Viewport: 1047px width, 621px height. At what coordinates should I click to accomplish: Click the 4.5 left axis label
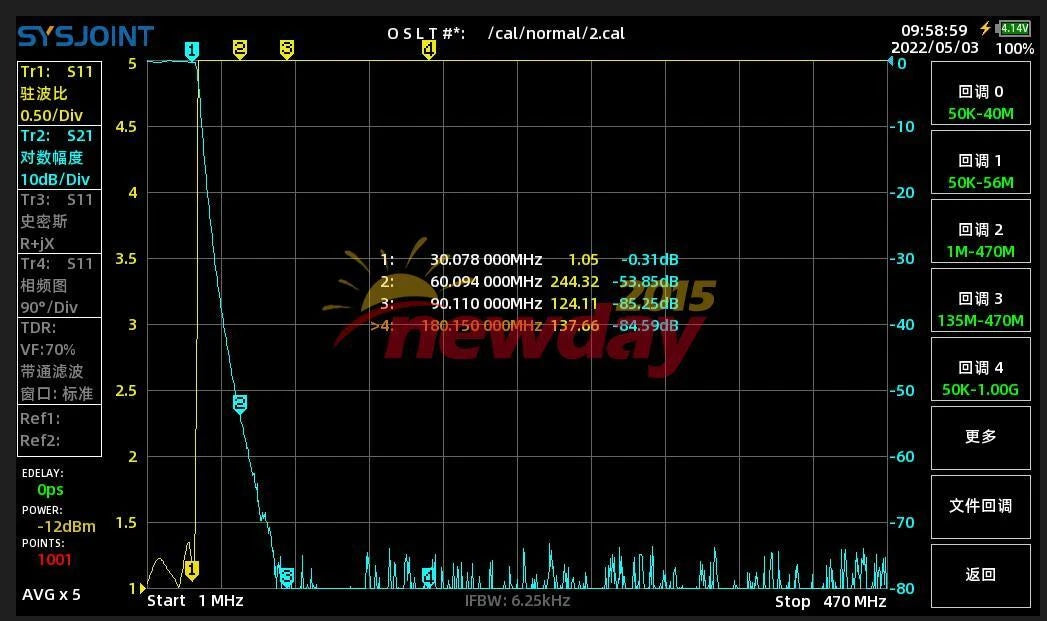[x=126, y=127]
